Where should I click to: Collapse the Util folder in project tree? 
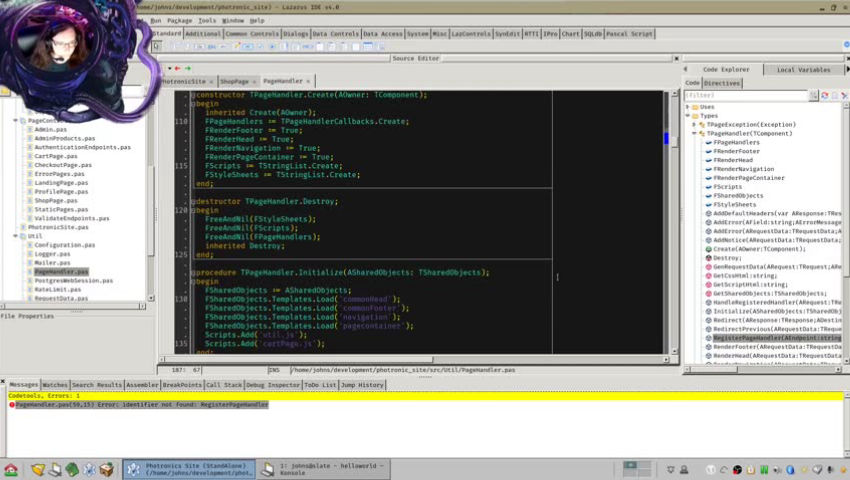[x=16, y=236]
